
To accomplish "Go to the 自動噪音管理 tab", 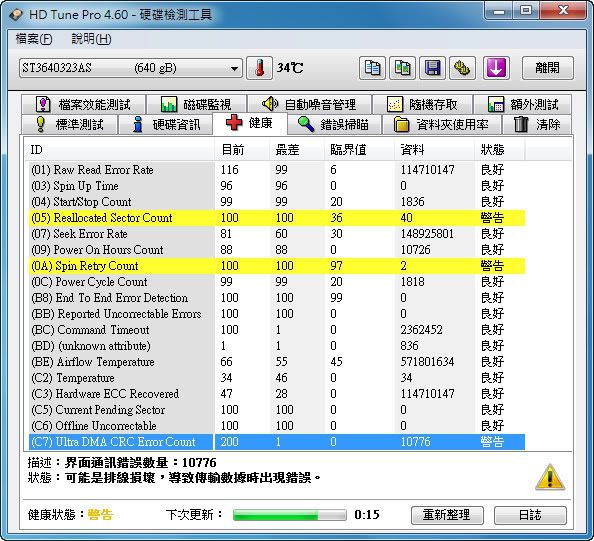I will click(309, 104).
